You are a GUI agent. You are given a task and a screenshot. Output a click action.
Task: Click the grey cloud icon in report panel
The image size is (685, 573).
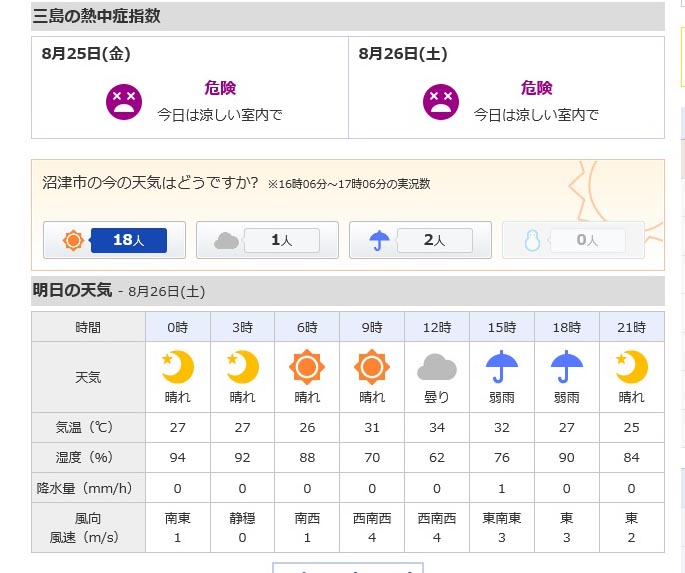(226, 241)
